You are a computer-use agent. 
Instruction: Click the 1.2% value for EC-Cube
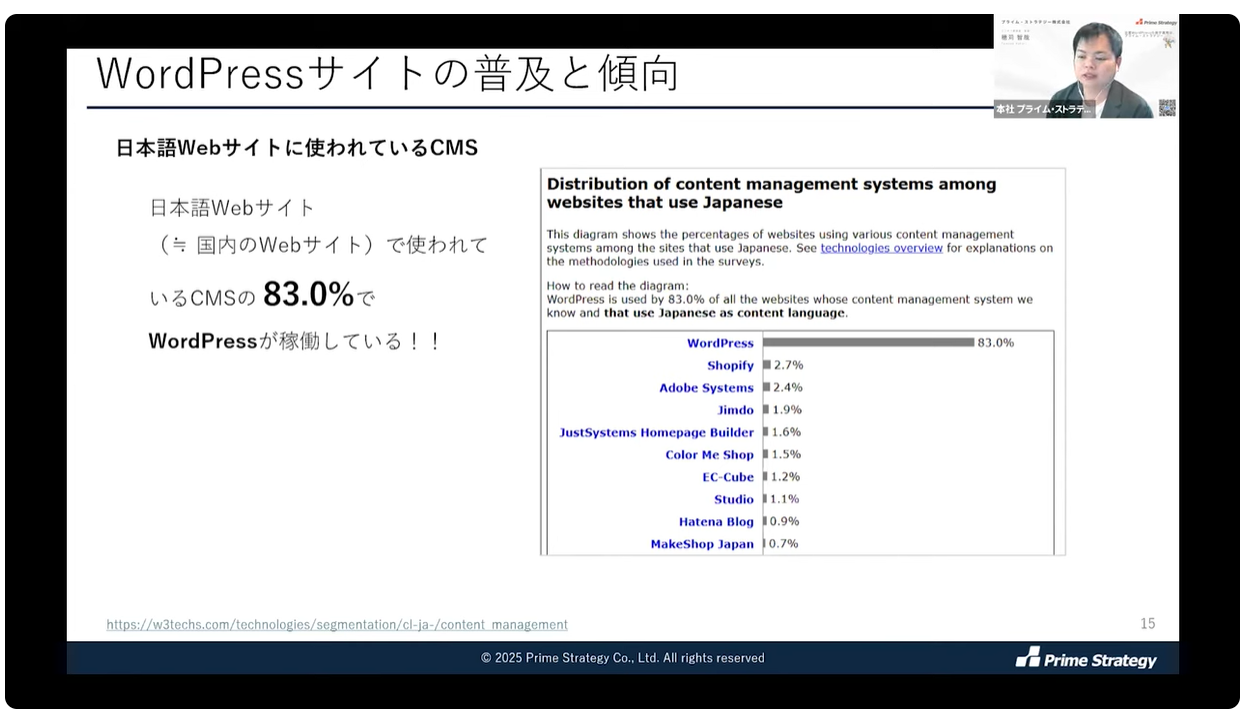pos(785,477)
